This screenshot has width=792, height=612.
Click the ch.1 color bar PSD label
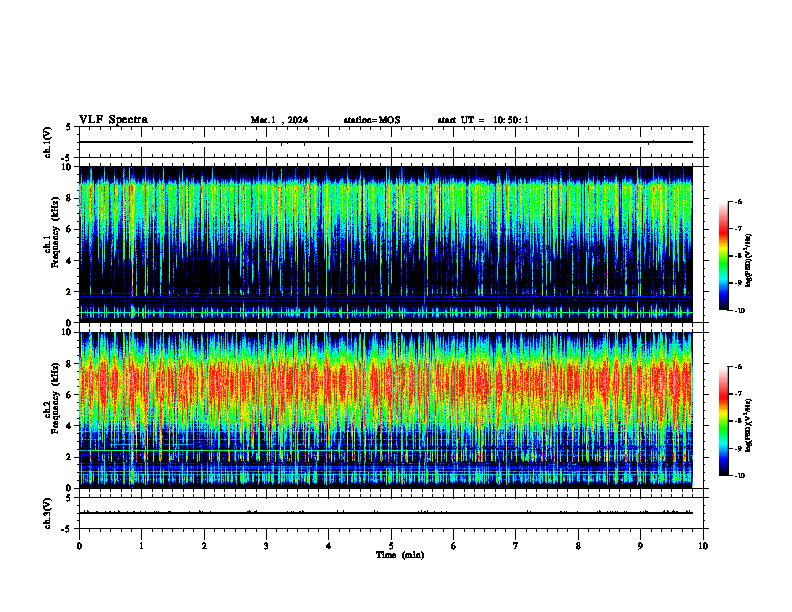tap(749, 260)
